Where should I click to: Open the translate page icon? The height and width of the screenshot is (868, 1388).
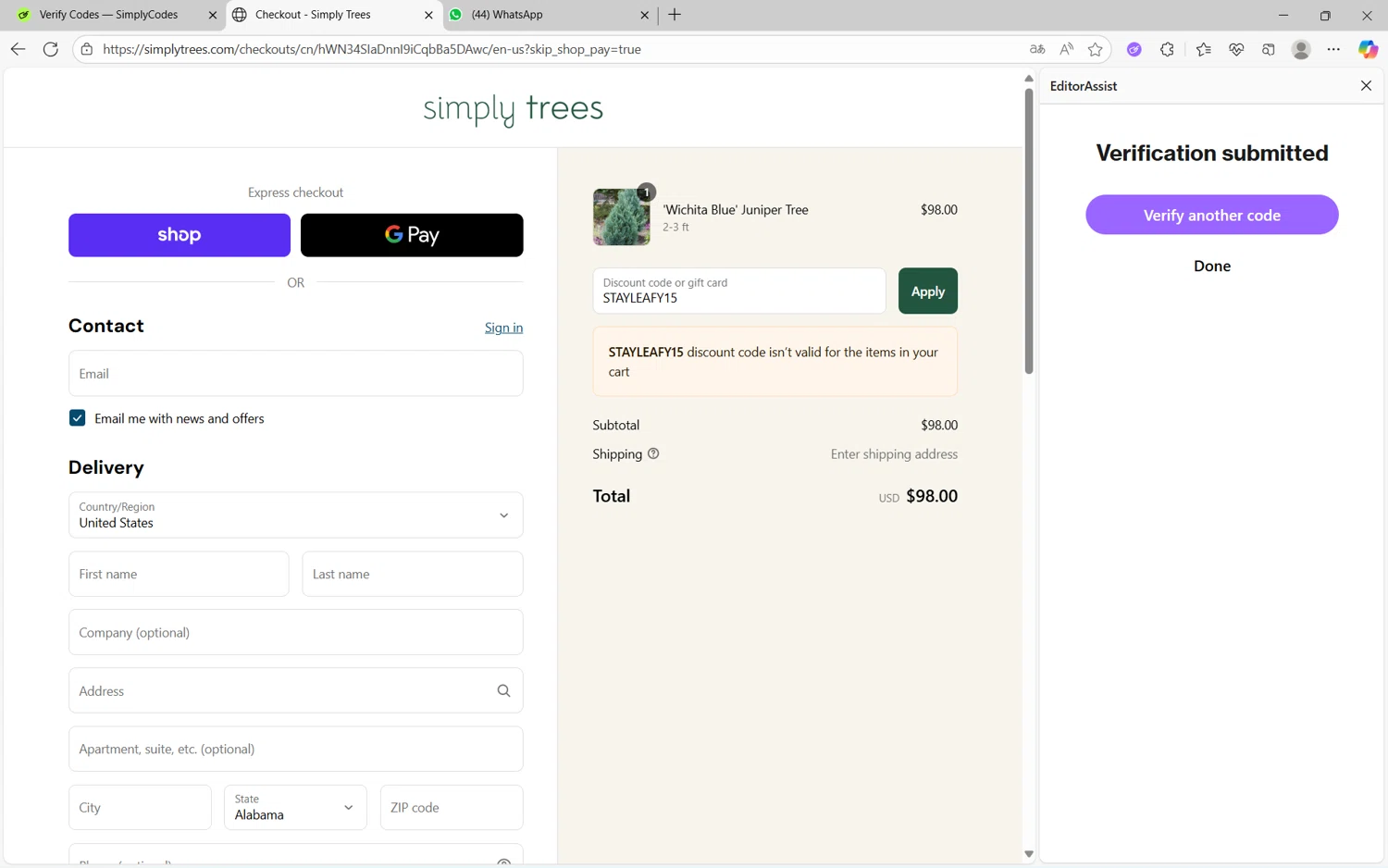[1037, 49]
